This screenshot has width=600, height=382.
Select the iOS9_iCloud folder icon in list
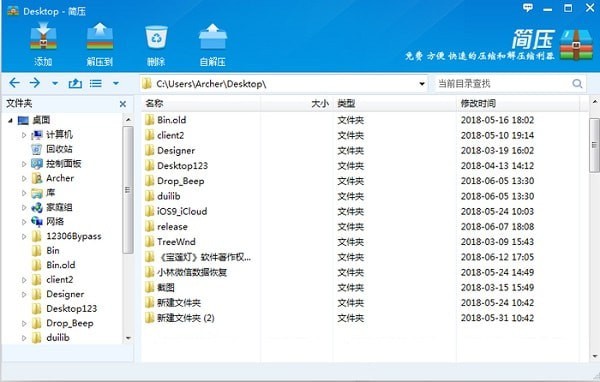(149, 211)
